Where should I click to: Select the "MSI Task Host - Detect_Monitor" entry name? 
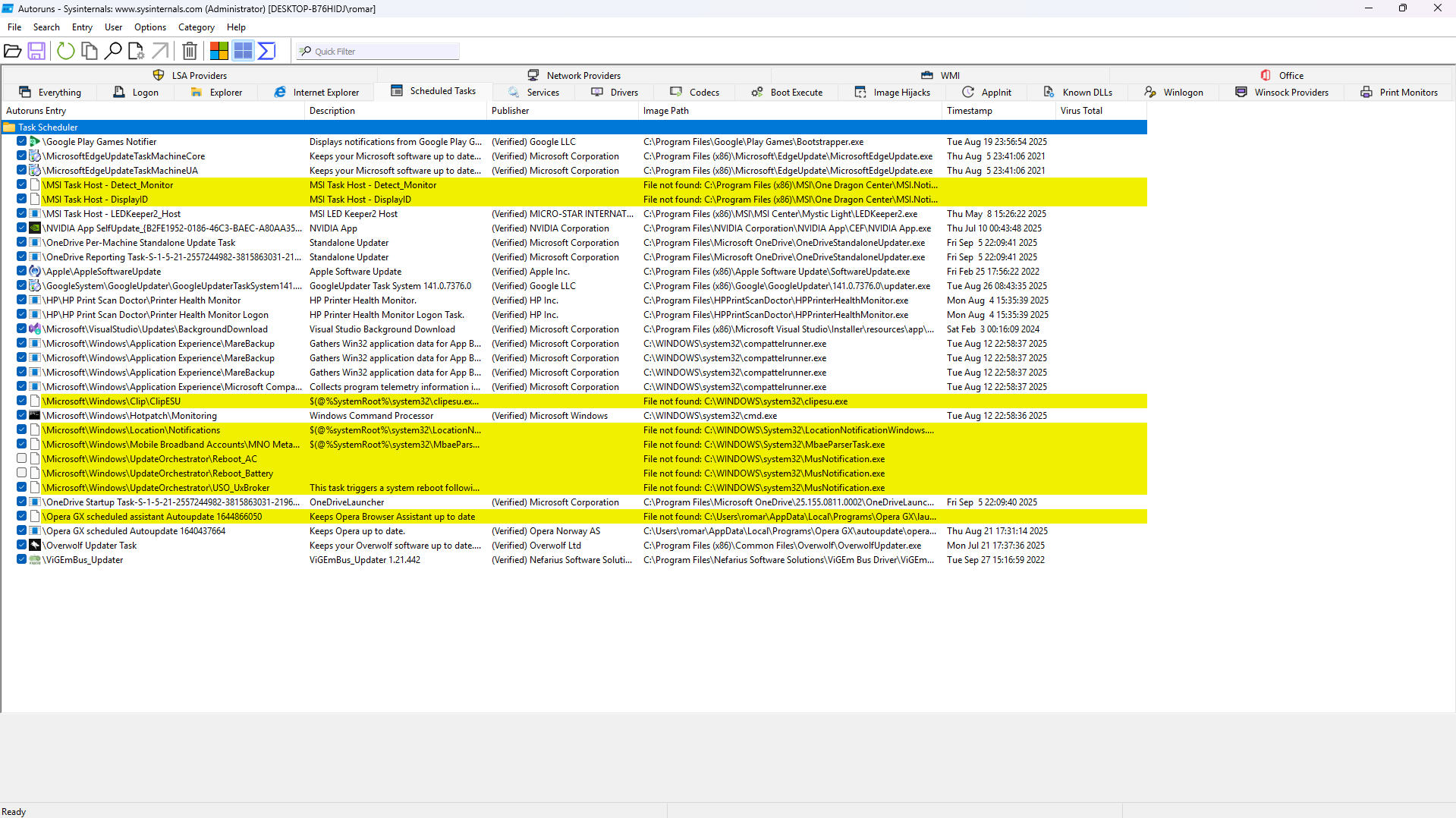[x=108, y=185]
